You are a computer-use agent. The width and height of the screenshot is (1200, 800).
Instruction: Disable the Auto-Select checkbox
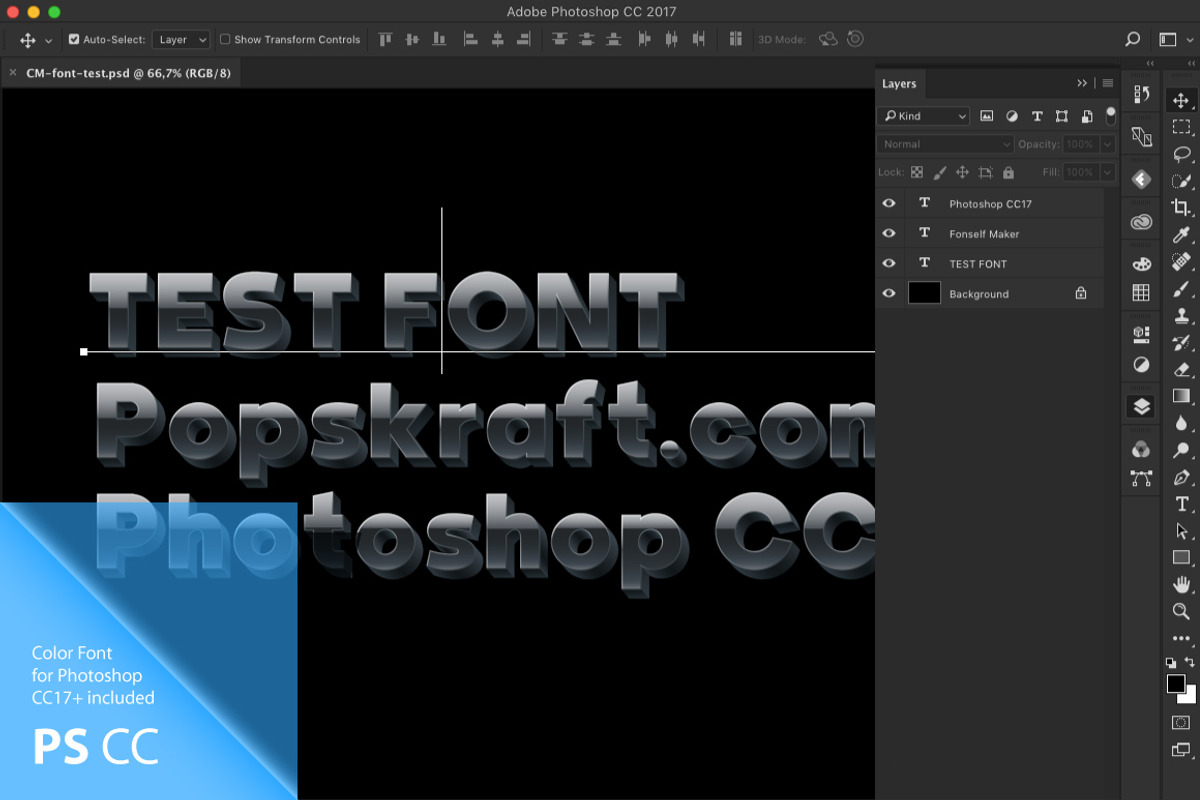click(x=74, y=40)
